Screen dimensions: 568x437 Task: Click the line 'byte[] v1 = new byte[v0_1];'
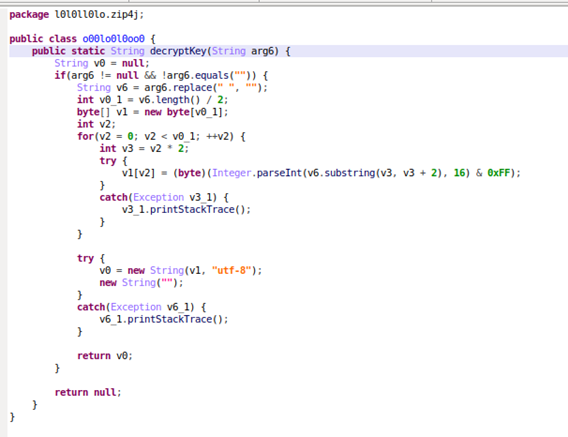coord(153,112)
